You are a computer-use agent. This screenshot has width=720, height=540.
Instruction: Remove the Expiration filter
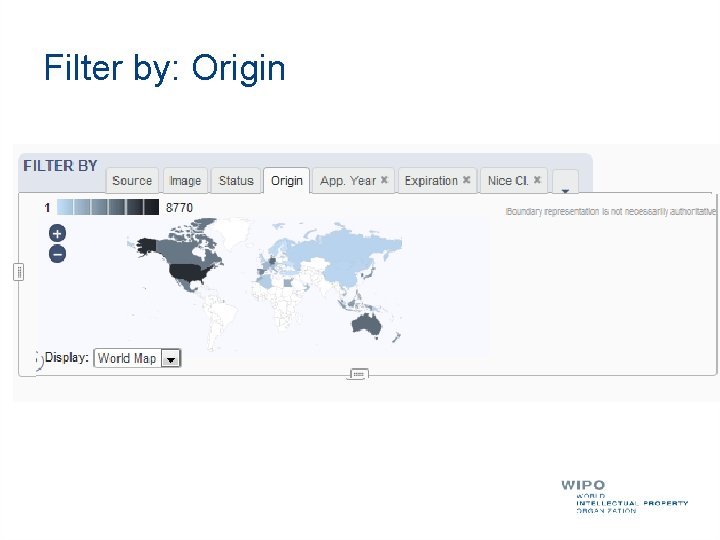pos(466,180)
